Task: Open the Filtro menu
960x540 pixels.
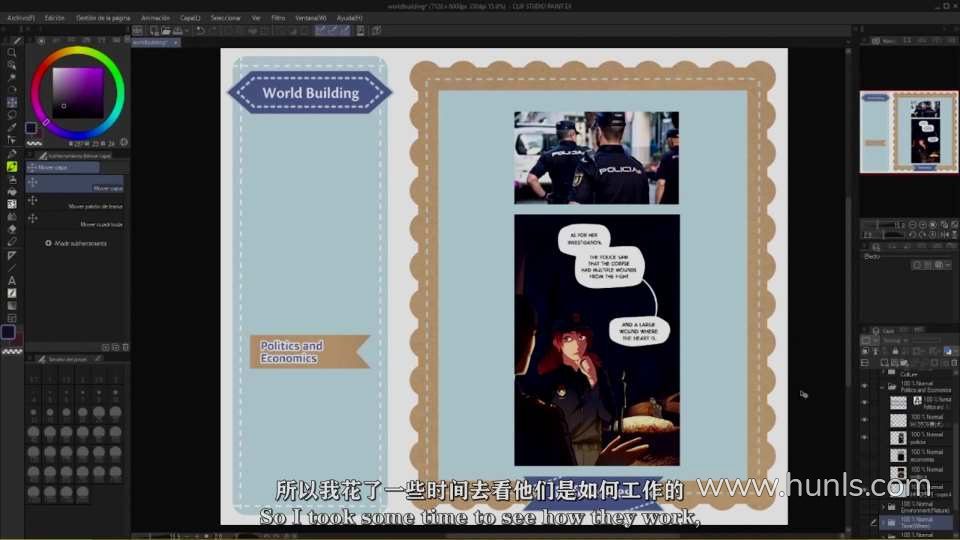Action: coord(278,18)
